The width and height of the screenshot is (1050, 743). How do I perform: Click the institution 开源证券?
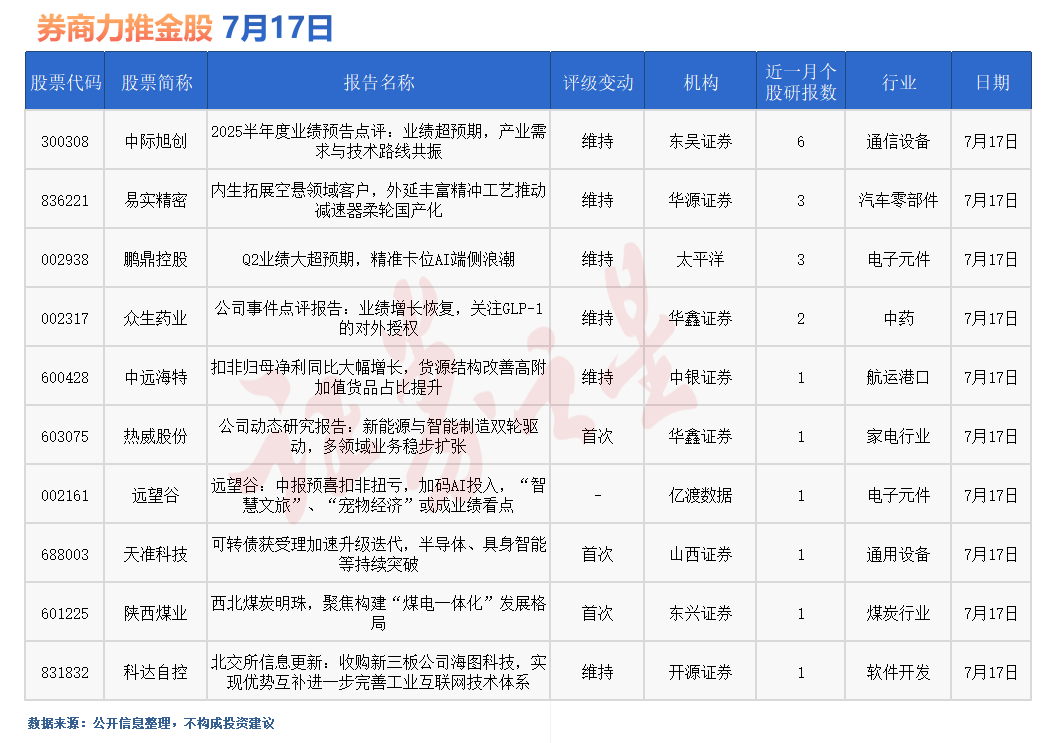pyautogui.click(x=700, y=672)
